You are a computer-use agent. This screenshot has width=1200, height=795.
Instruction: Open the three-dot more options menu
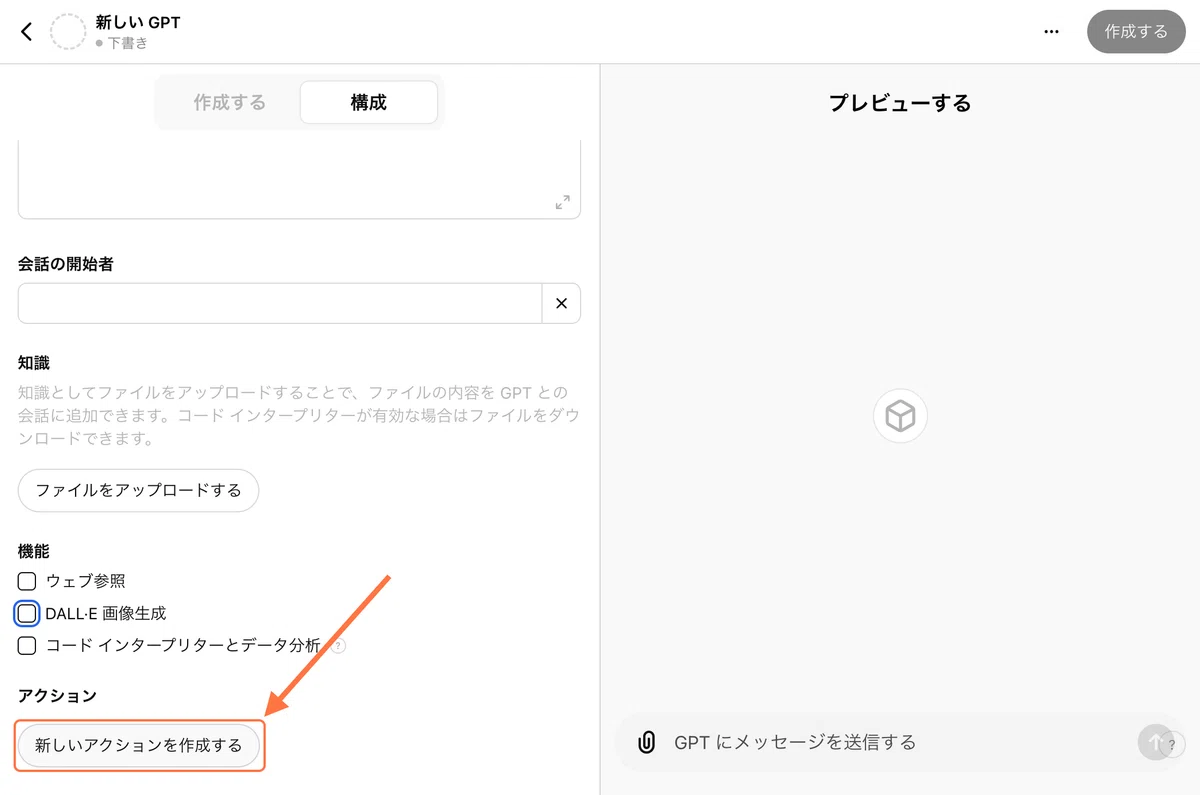coord(1051,31)
